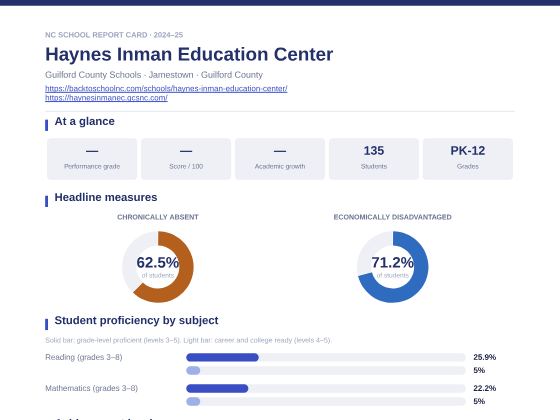Click the PK-12 Grades card
560x420 pixels.
(x=468, y=159)
